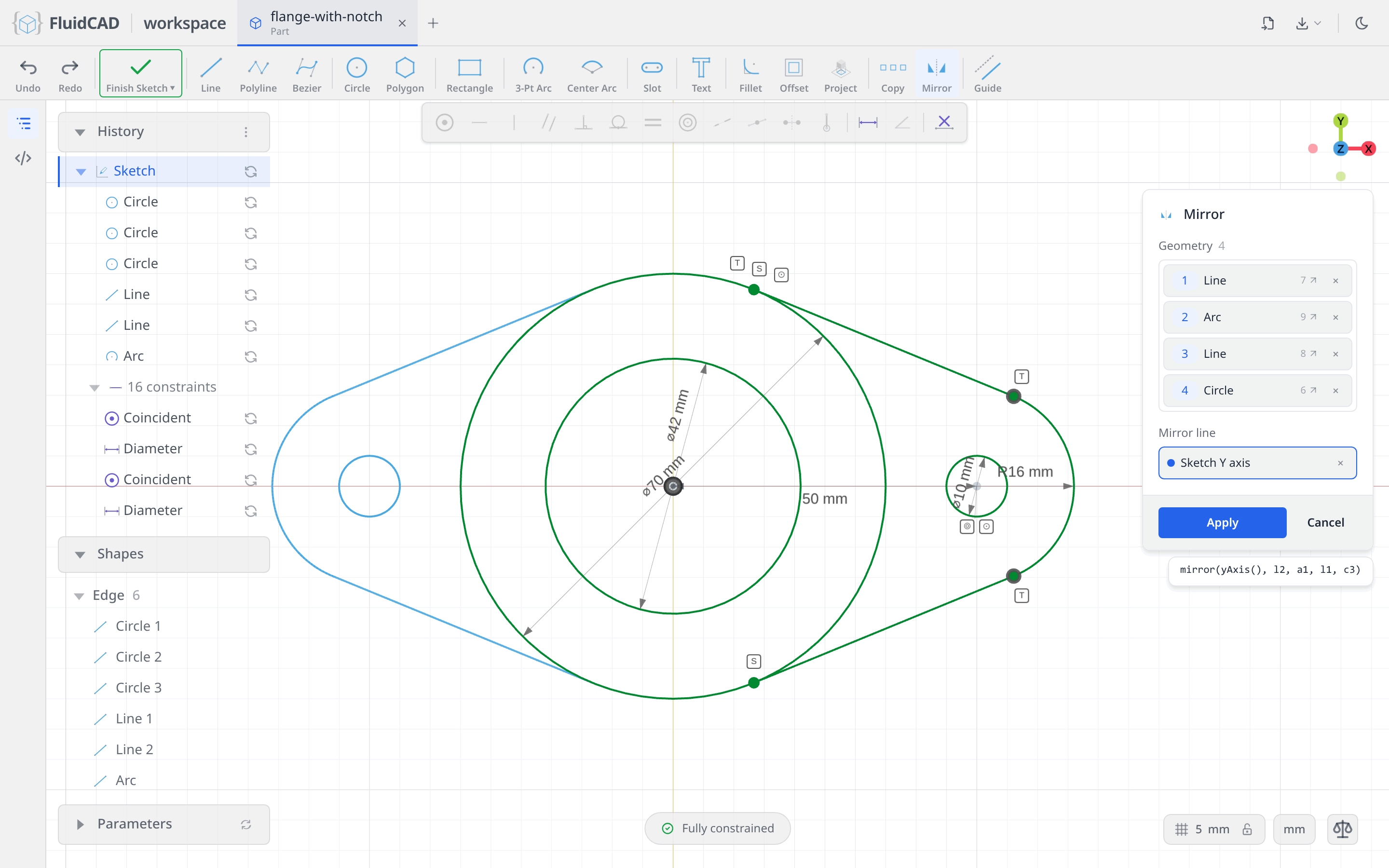Select the Project tool
The width and height of the screenshot is (1389, 868).
click(840, 75)
